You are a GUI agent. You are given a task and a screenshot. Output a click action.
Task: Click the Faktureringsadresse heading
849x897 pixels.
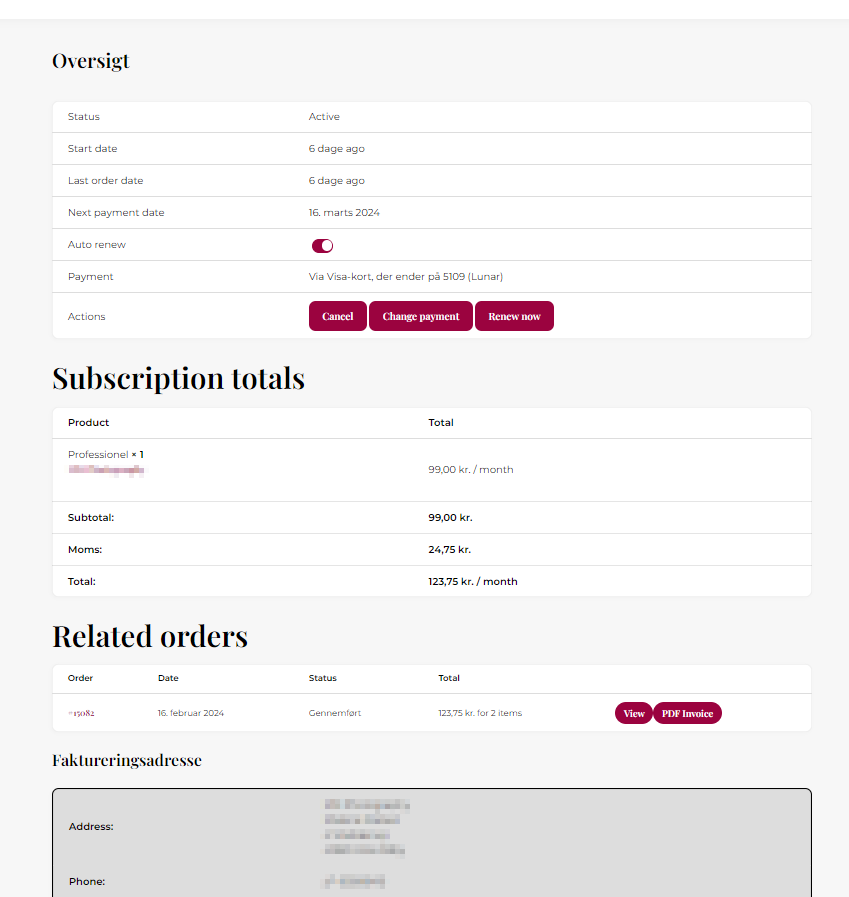pyautogui.click(x=127, y=761)
